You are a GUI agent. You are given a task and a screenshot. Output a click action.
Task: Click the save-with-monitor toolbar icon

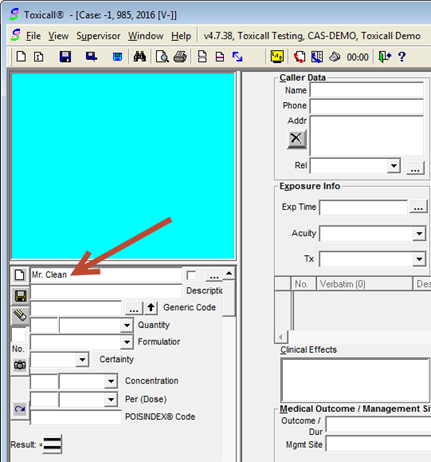pos(91,57)
